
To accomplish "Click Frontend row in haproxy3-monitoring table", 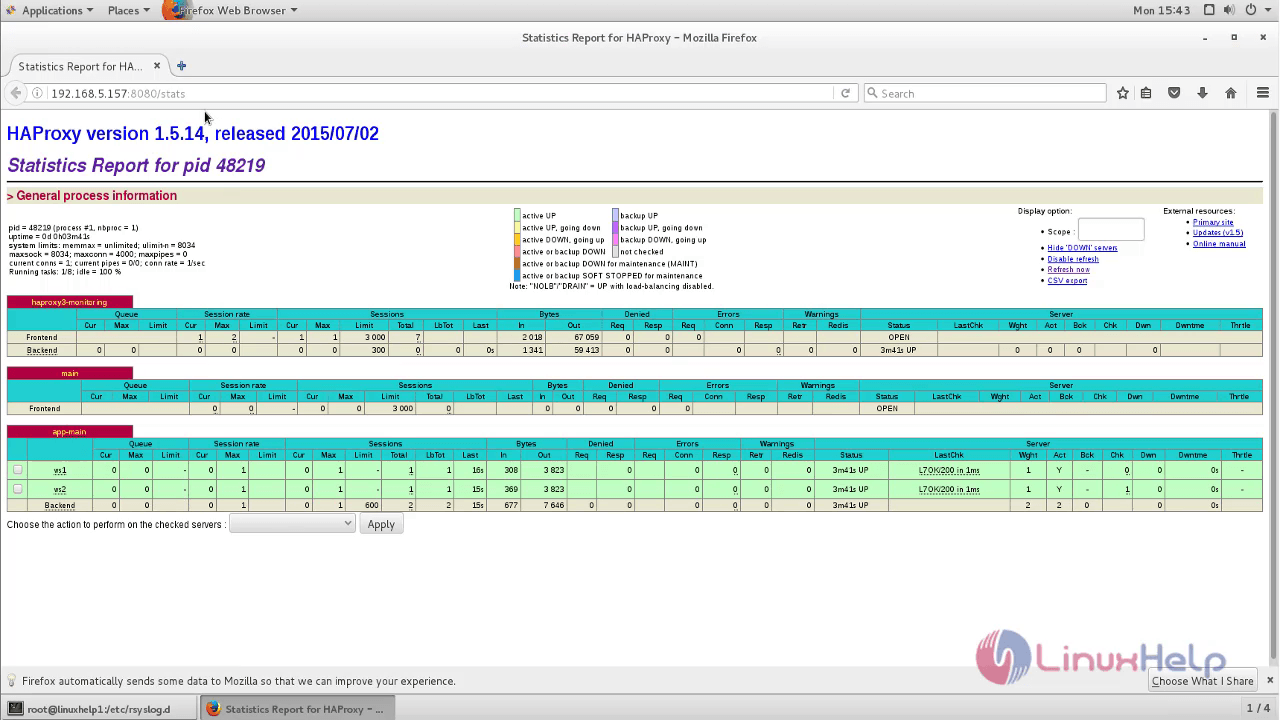I will [634, 337].
